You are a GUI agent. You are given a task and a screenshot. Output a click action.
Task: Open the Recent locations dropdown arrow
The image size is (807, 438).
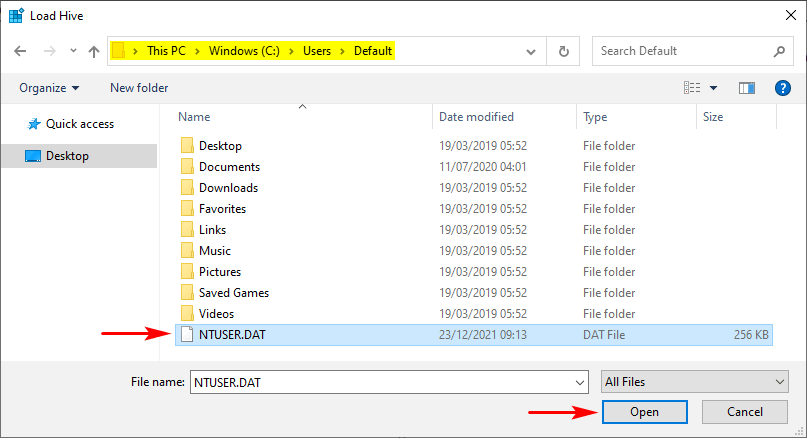(x=73, y=51)
